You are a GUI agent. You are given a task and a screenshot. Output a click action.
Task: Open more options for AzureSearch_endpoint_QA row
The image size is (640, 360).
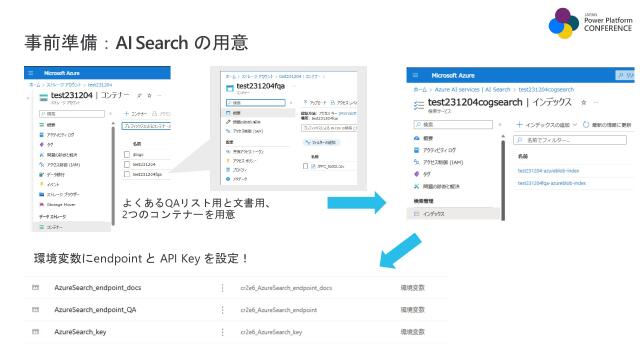click(222, 310)
